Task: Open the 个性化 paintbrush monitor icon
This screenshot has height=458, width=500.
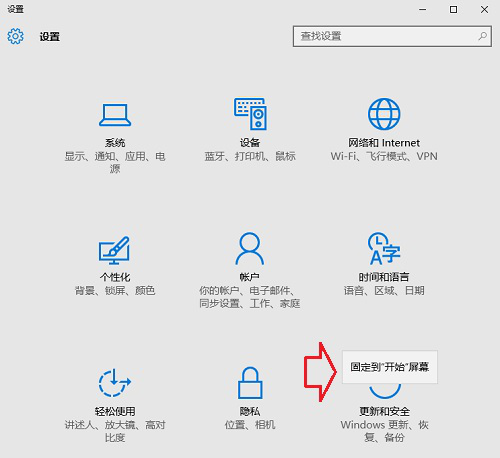Action: tap(114, 250)
